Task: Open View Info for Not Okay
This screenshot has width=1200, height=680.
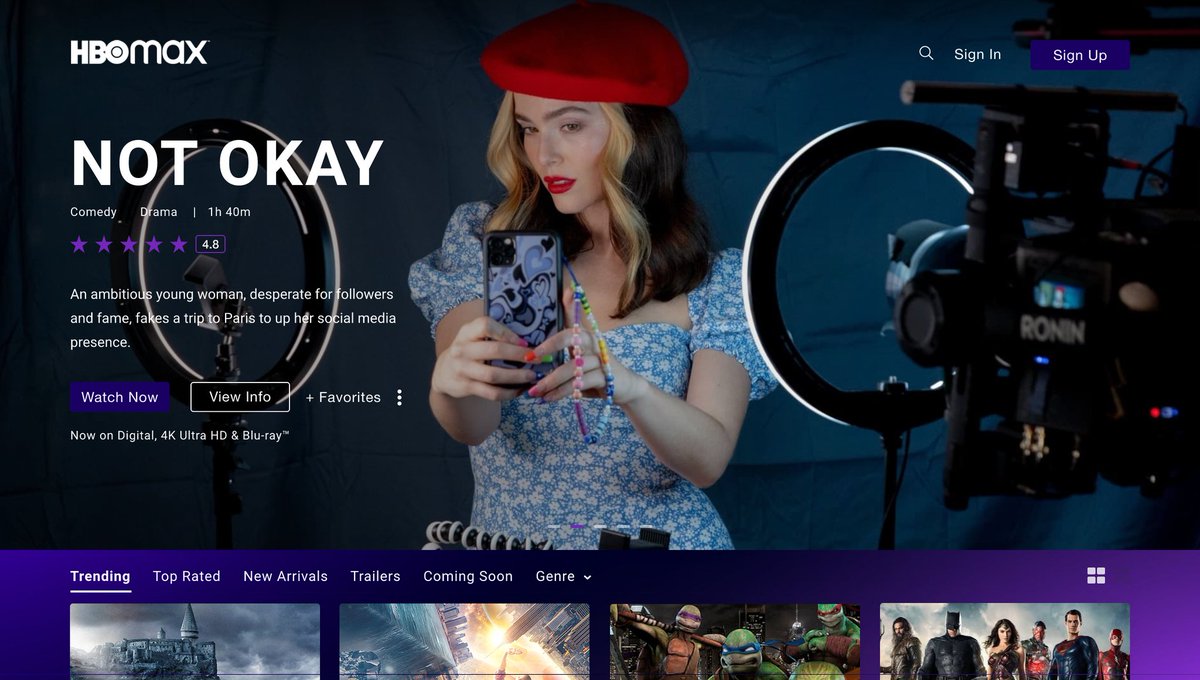Action: pos(240,397)
